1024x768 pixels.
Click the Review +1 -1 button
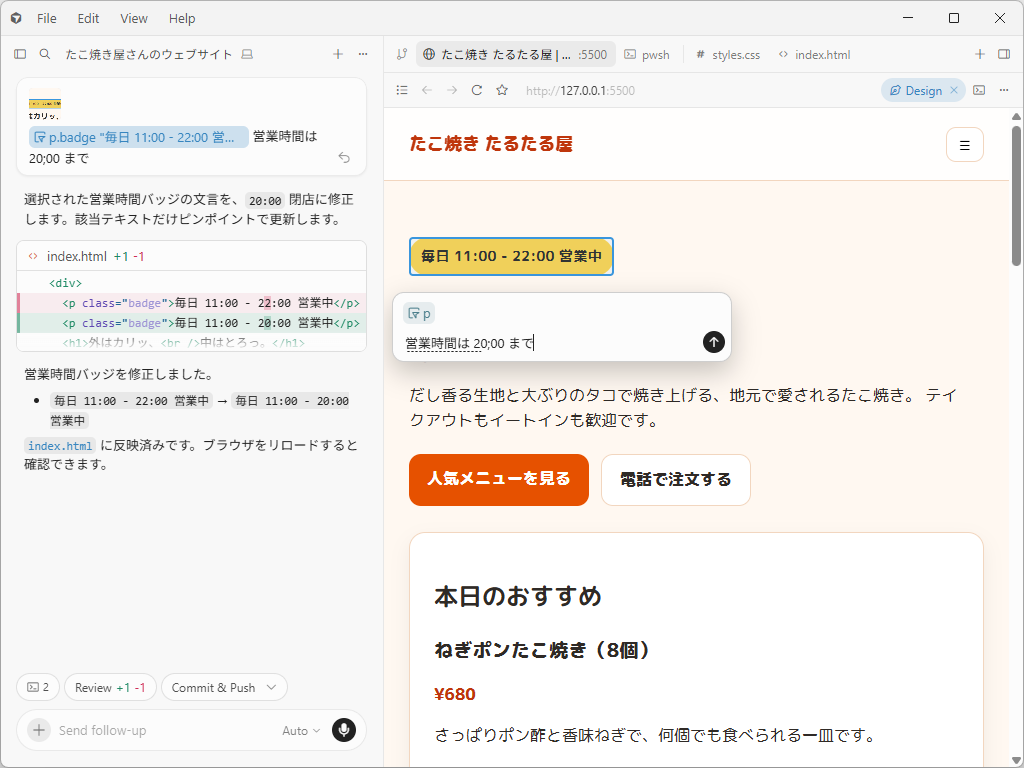(110, 687)
